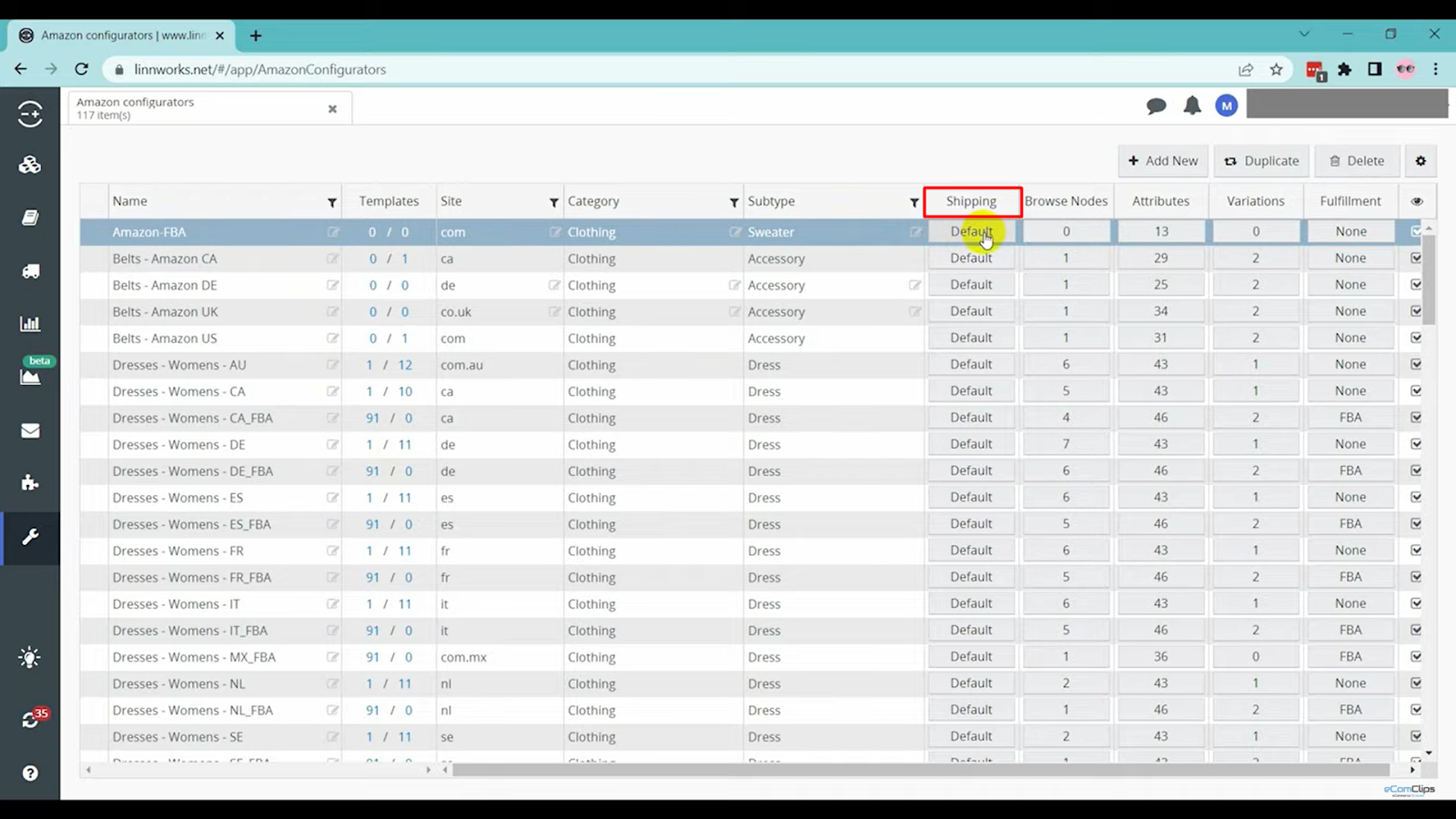The height and width of the screenshot is (819, 1456).
Task: Bookmark the page with the star icon
Action: point(1277,69)
